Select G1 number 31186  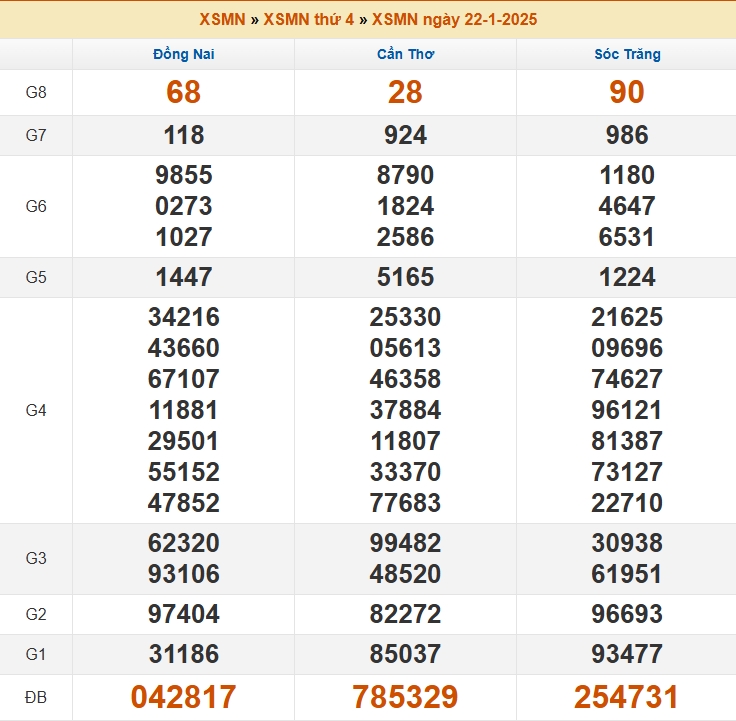pos(184,654)
